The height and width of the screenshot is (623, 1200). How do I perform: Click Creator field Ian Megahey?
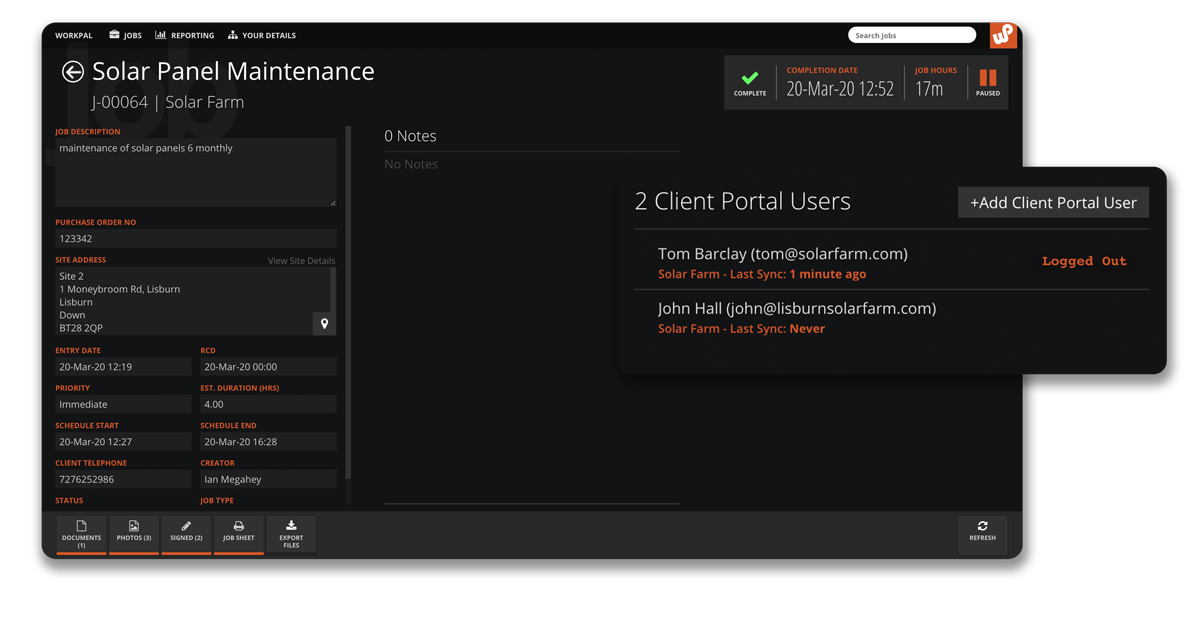(x=268, y=479)
